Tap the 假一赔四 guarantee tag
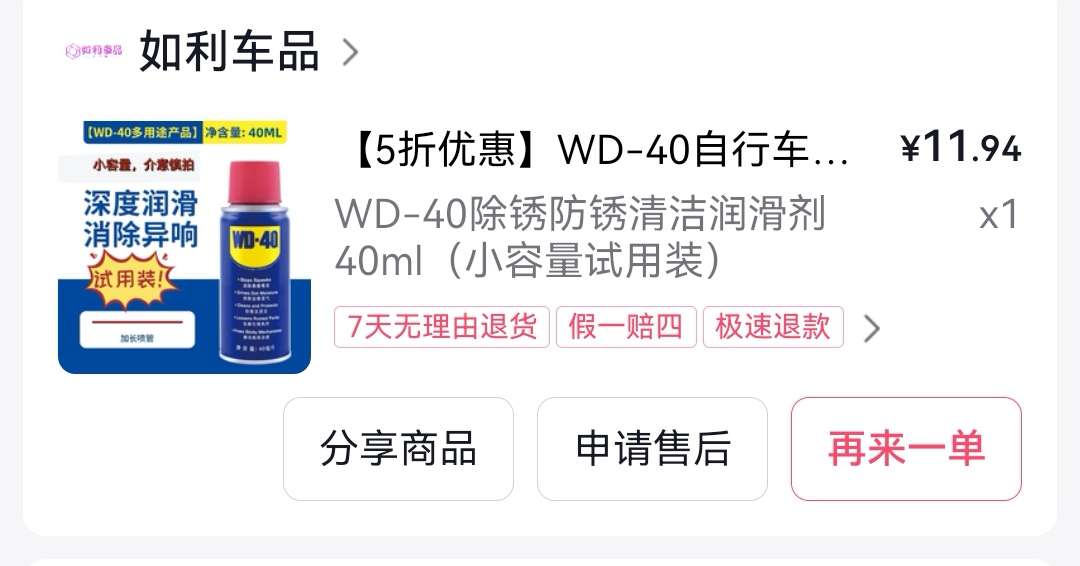The height and width of the screenshot is (566, 1080). coord(626,326)
